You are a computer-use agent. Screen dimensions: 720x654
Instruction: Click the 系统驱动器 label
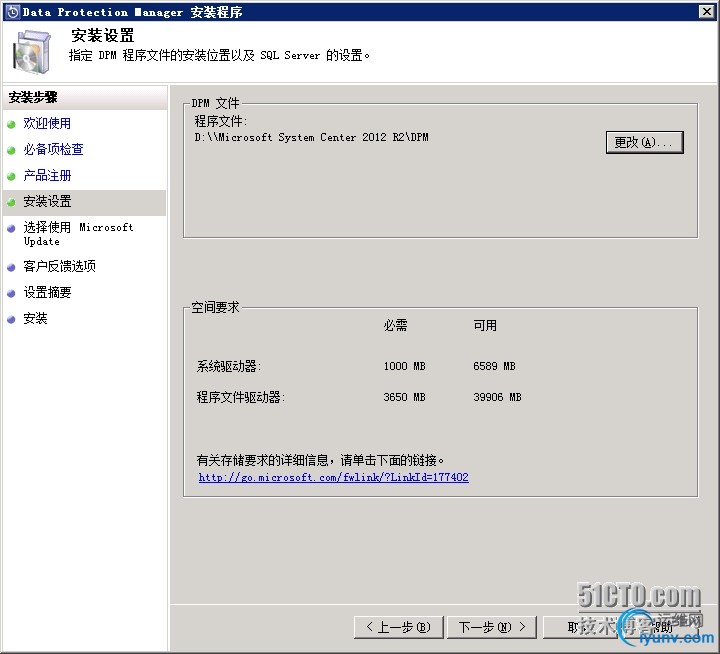pyautogui.click(x=229, y=366)
